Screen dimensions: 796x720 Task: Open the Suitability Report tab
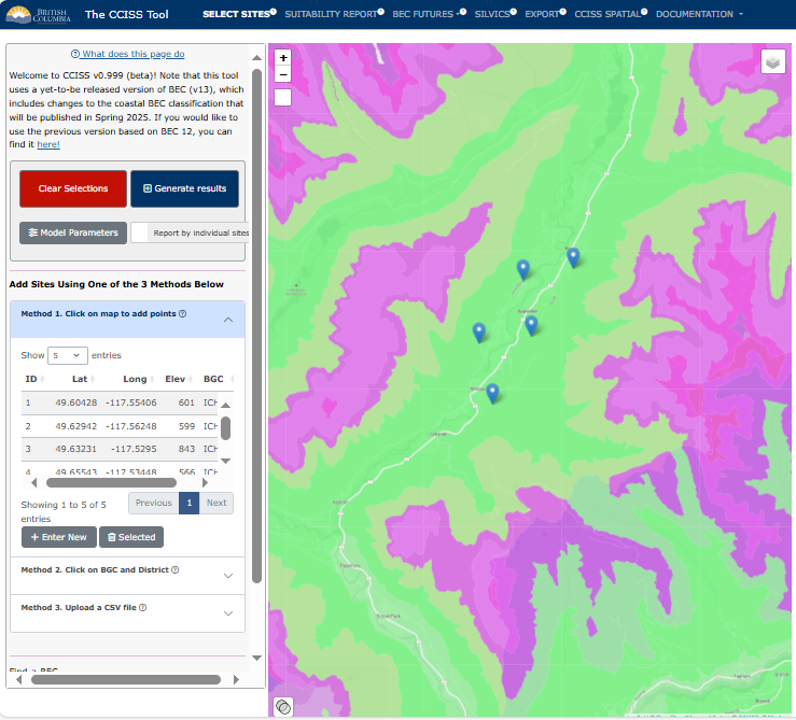click(x=330, y=15)
